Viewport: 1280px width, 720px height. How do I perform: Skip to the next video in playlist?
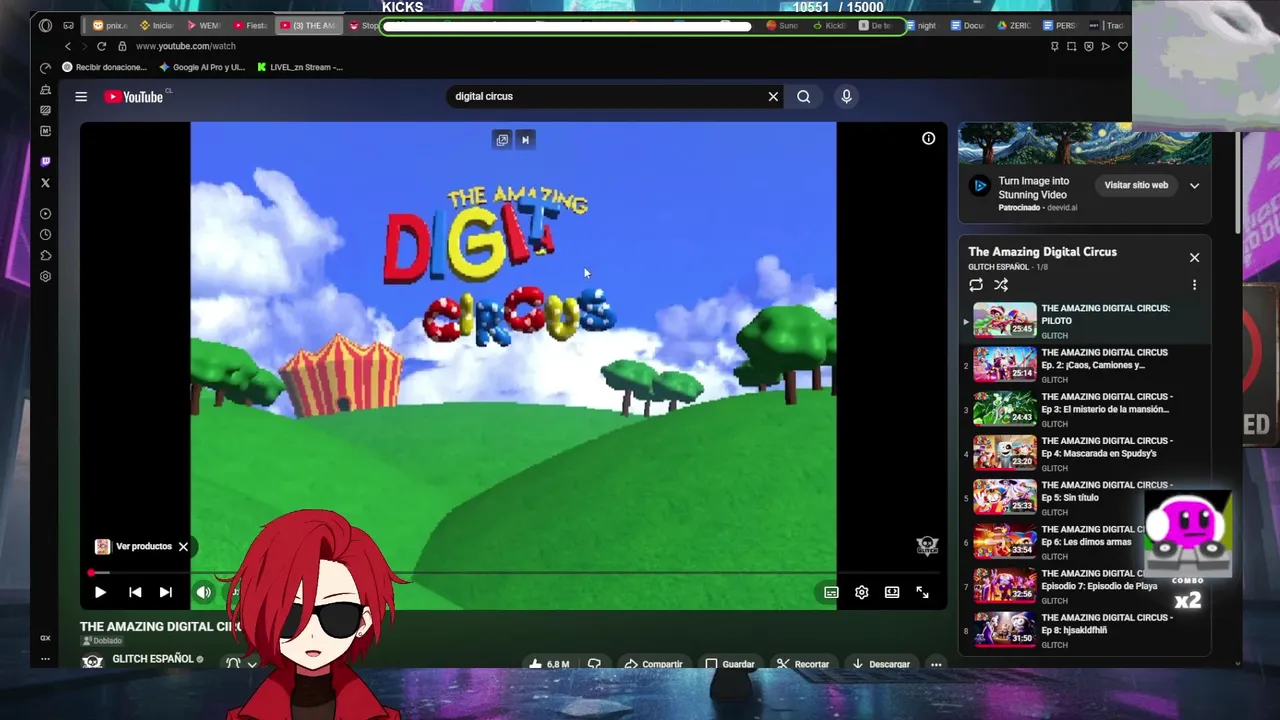[166, 593]
